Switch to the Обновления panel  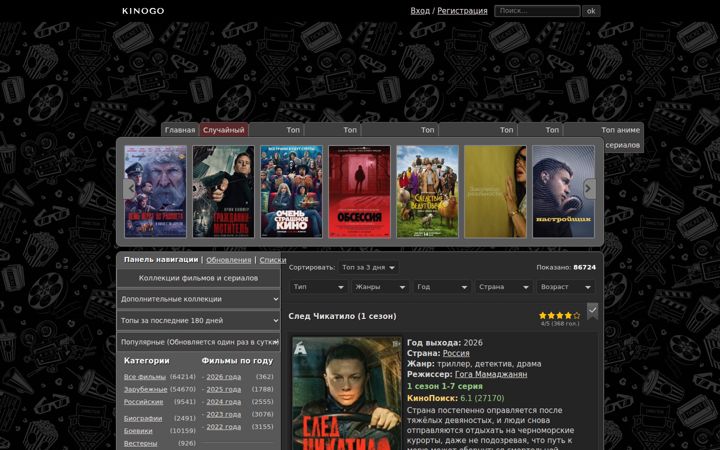[229, 260]
